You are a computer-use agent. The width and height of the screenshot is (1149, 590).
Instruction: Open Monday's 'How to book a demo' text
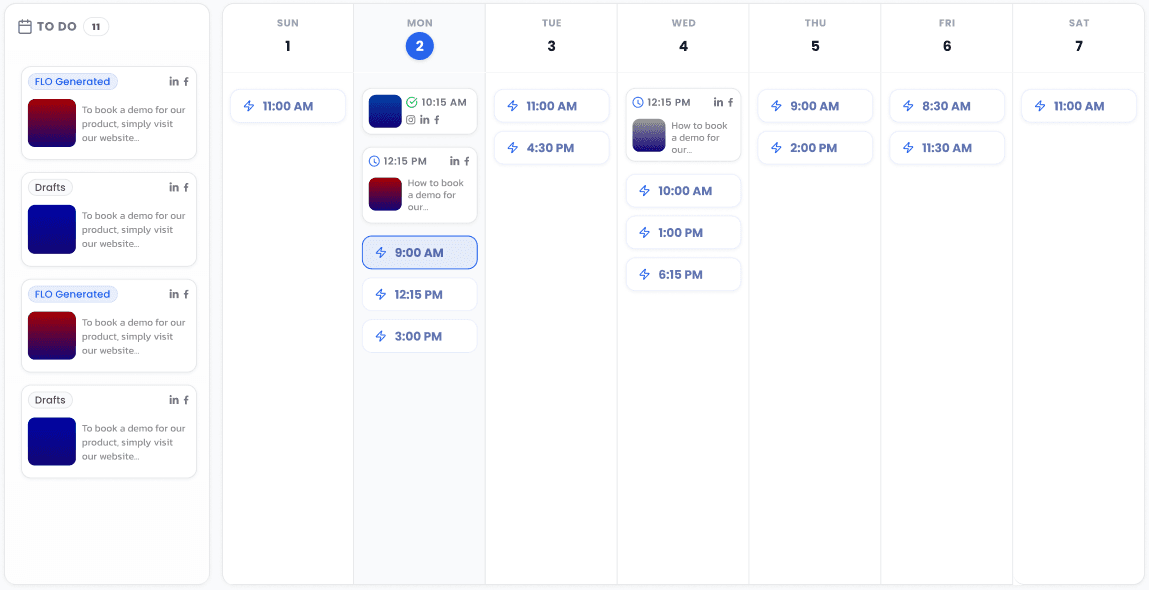436,195
